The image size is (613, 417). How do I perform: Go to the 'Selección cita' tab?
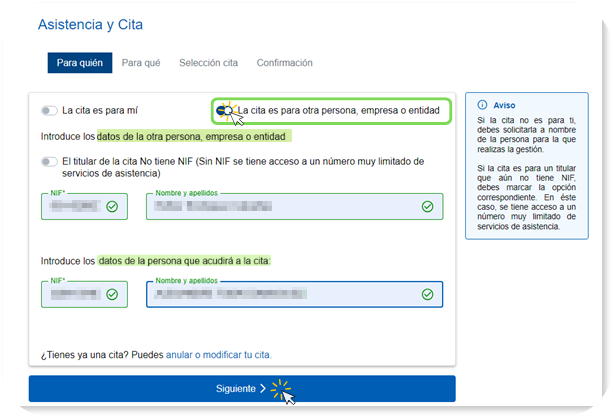point(208,63)
